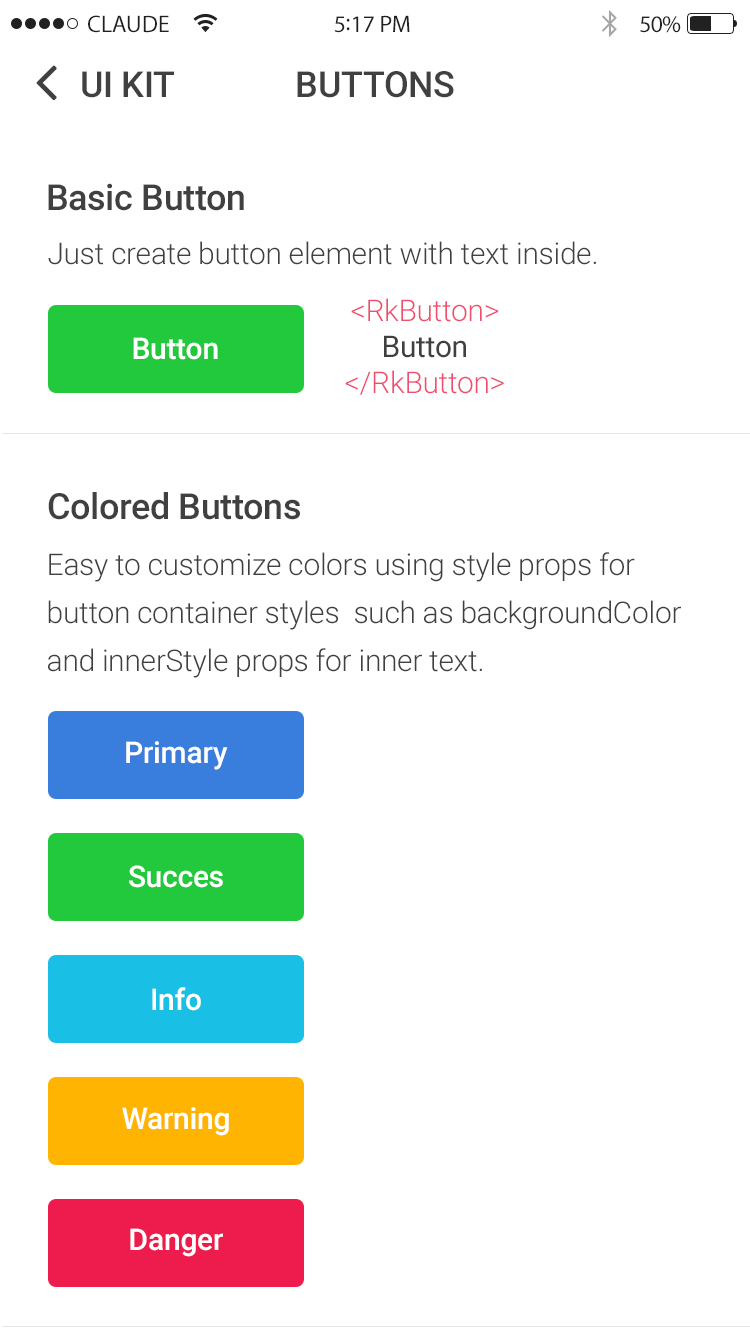This screenshot has width=750, height=1334.
Task: Tap the signal strength dots
Action: point(44,24)
